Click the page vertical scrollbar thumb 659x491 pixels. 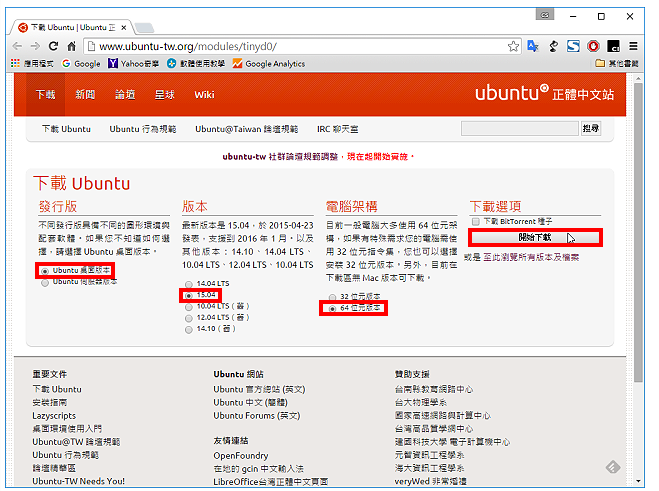coord(638,232)
